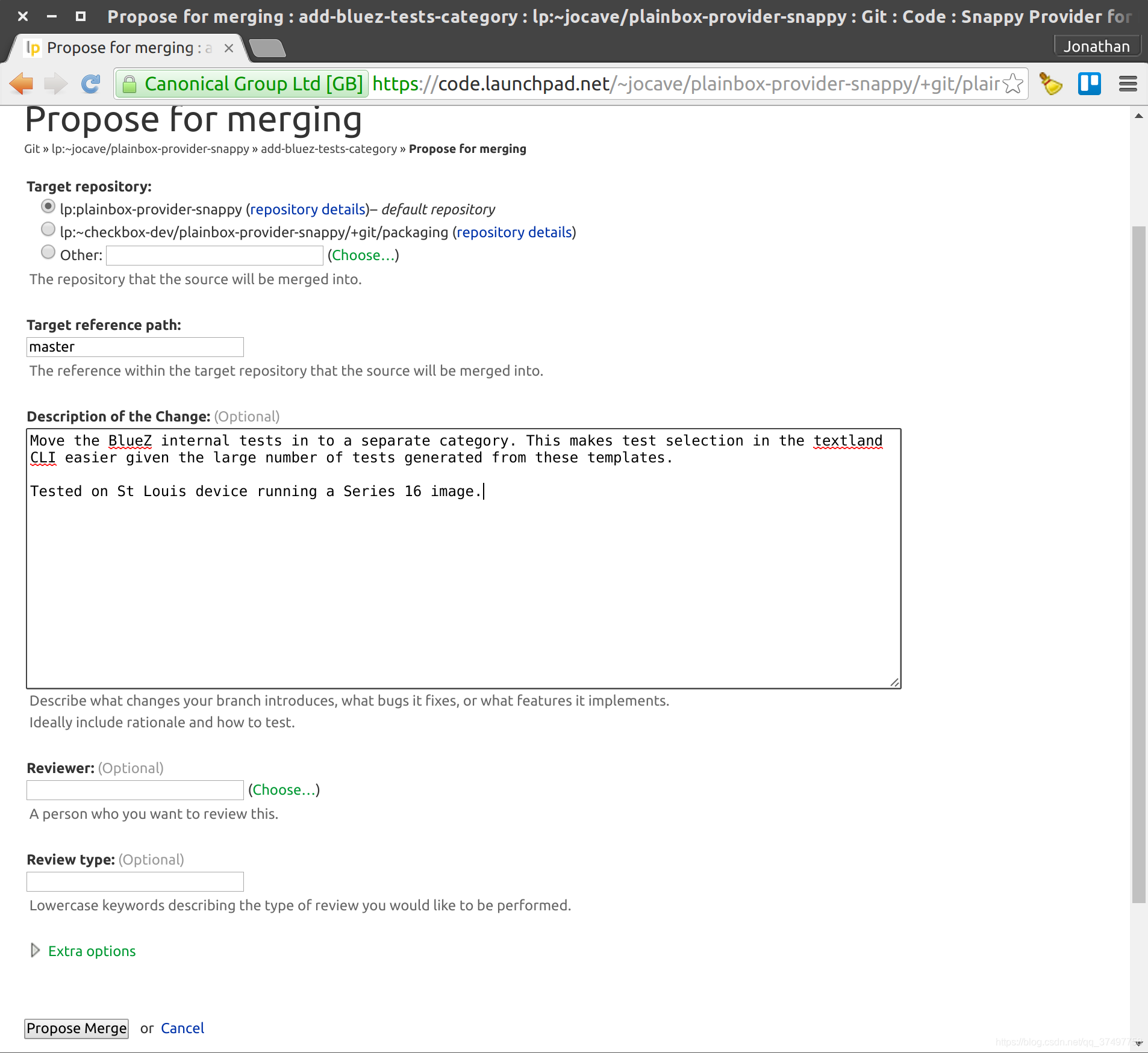Focus the Reviewer input field
Image resolution: width=1148 pixels, height=1053 pixels.
(135, 790)
